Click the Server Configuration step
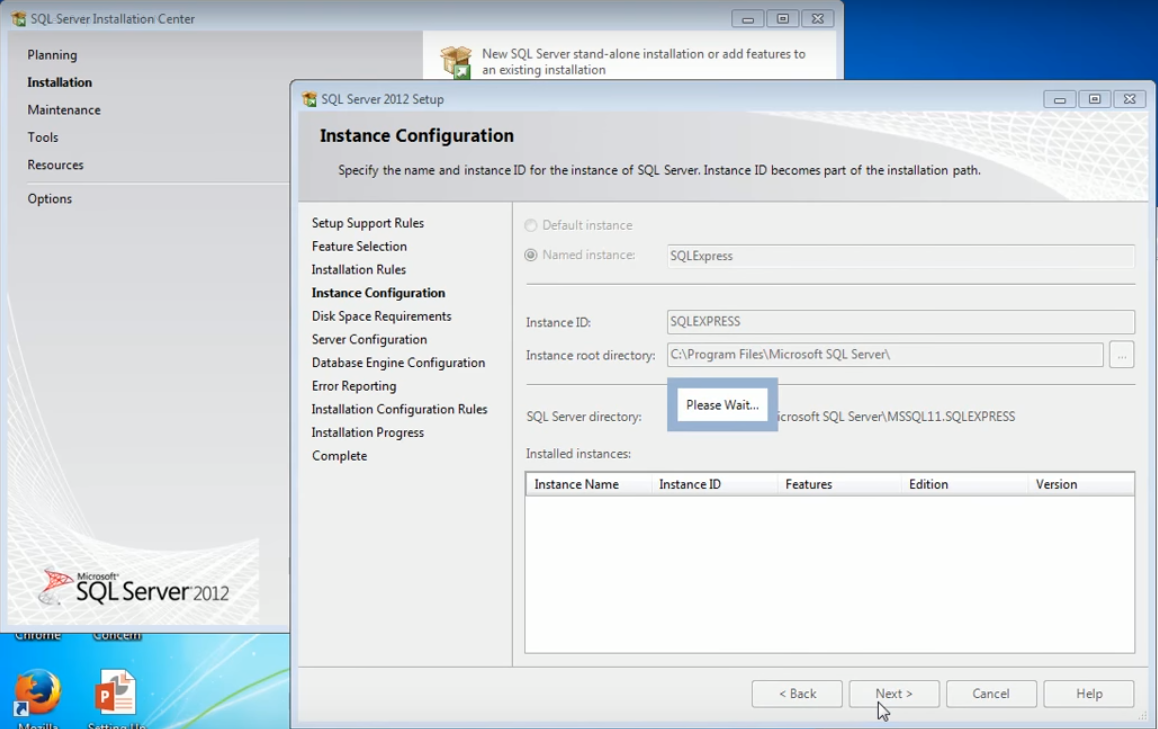1158x729 pixels. coord(369,339)
